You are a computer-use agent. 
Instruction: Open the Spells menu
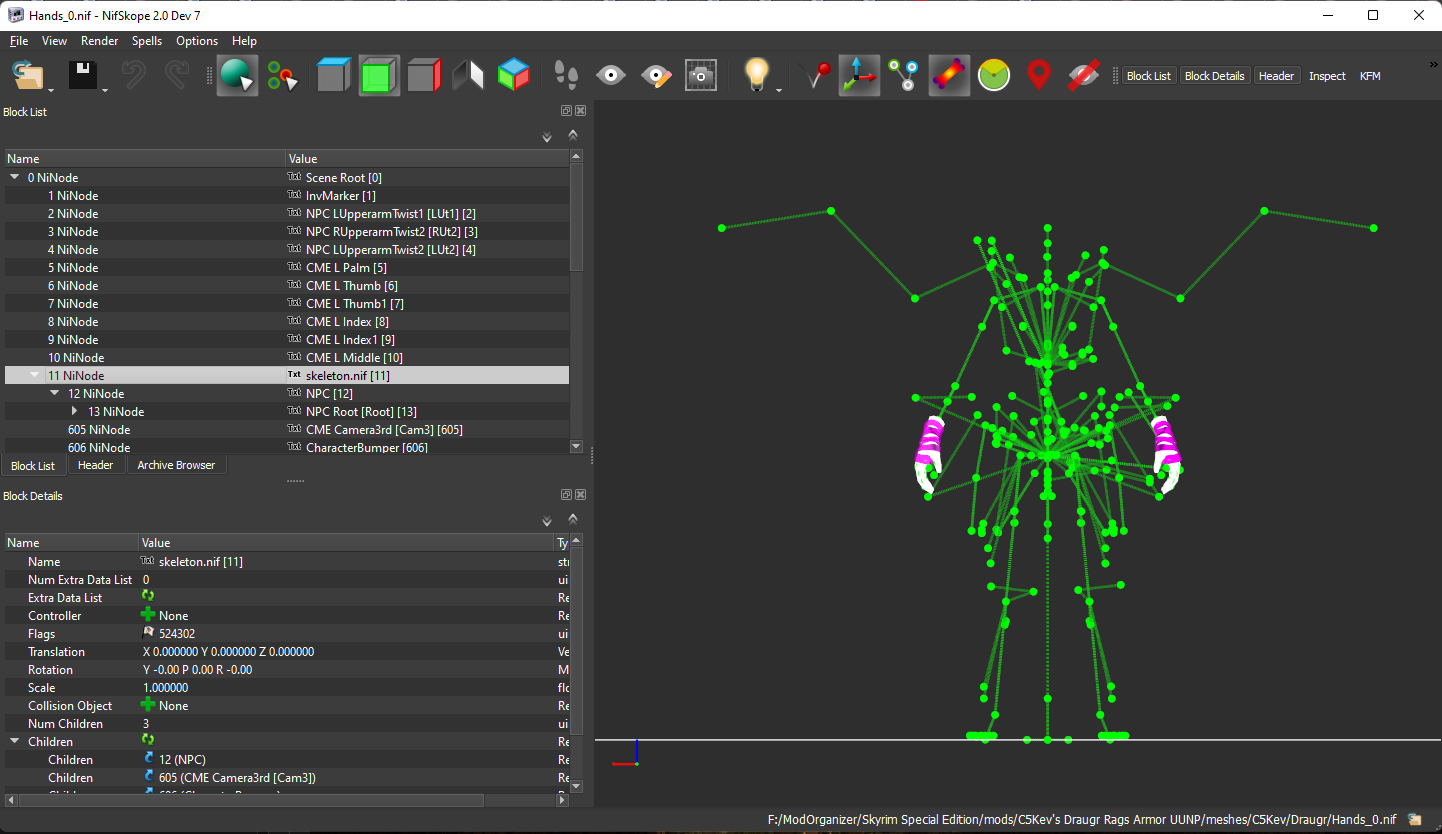[x=147, y=41]
